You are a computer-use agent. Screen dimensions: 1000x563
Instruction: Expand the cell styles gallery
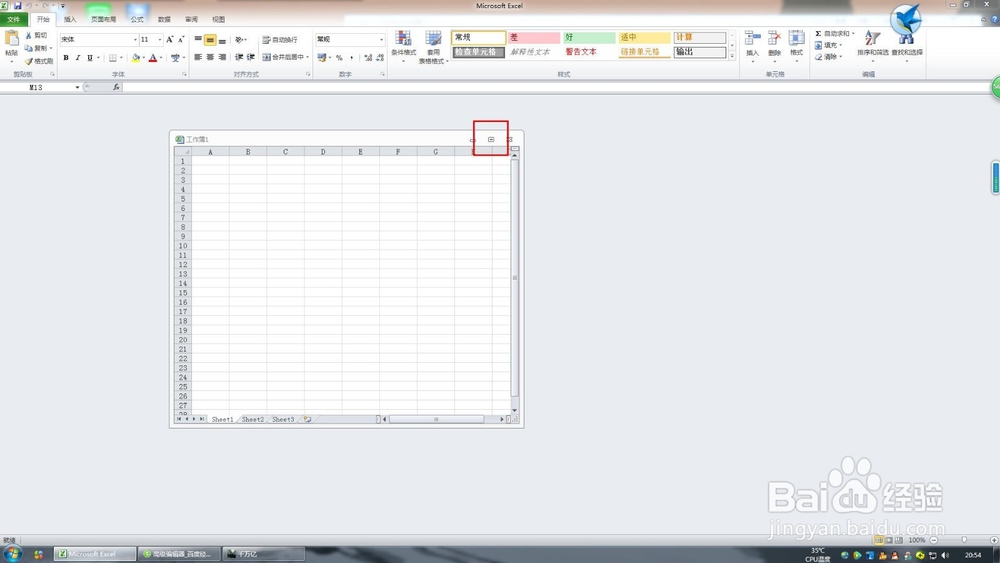tap(732, 56)
